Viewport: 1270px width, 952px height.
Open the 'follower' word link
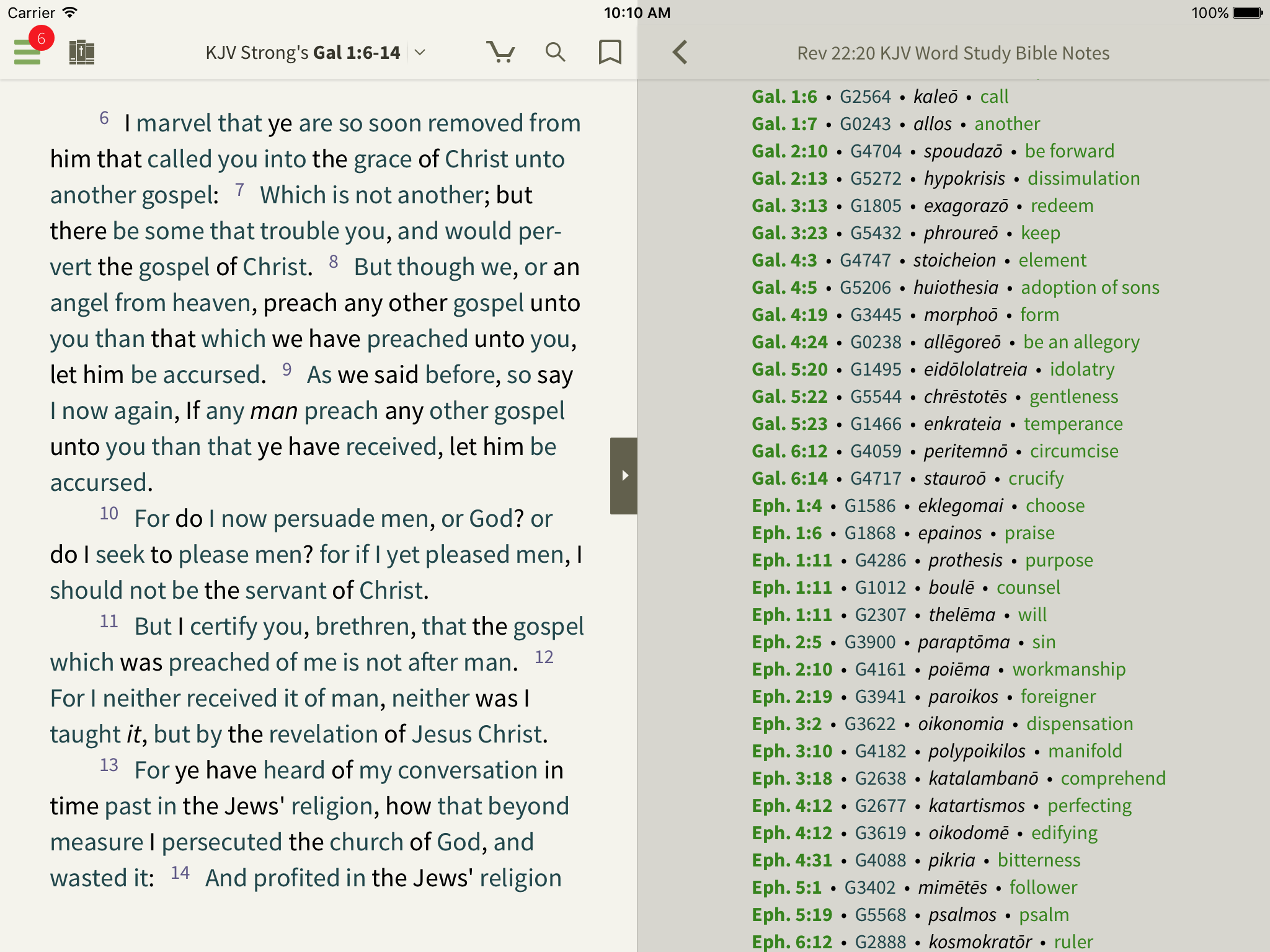coord(1043,888)
